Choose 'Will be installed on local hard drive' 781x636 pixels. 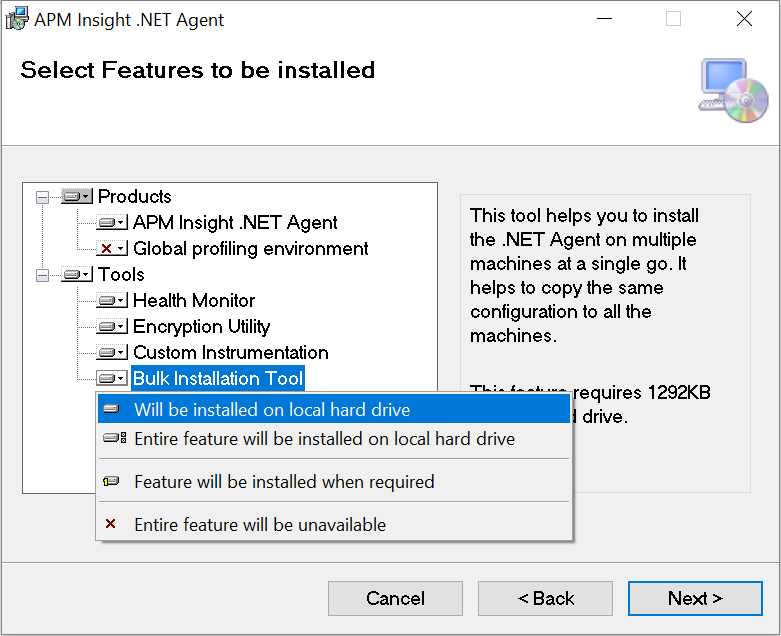click(x=272, y=410)
